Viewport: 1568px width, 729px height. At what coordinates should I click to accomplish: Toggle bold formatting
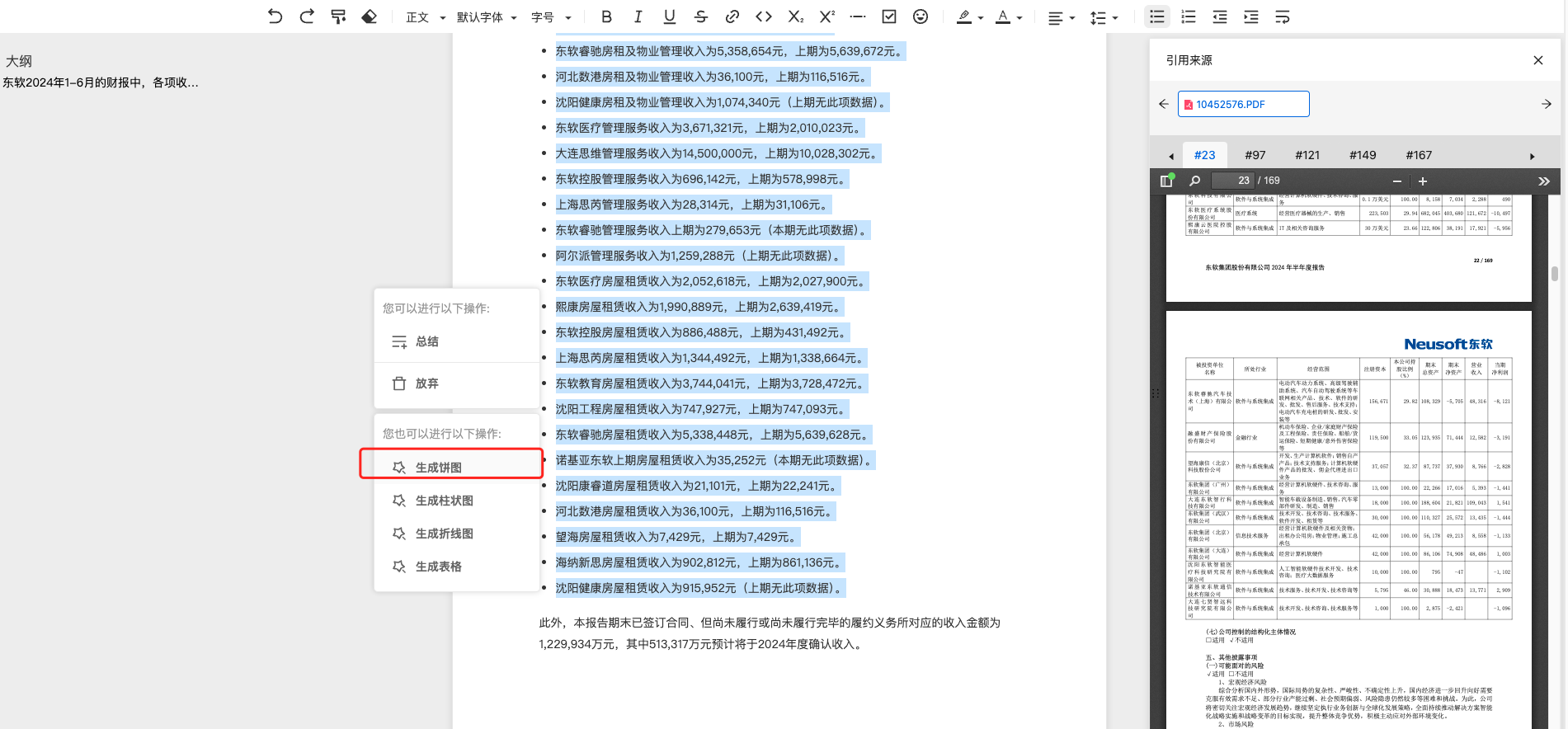(x=607, y=16)
